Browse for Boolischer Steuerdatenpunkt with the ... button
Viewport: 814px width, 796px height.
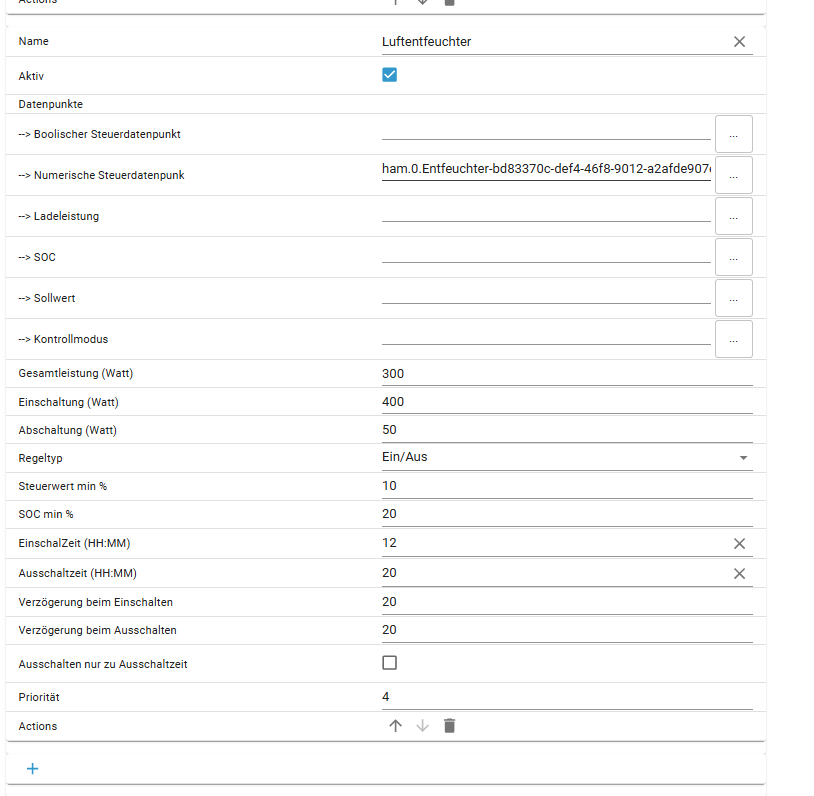coord(734,134)
